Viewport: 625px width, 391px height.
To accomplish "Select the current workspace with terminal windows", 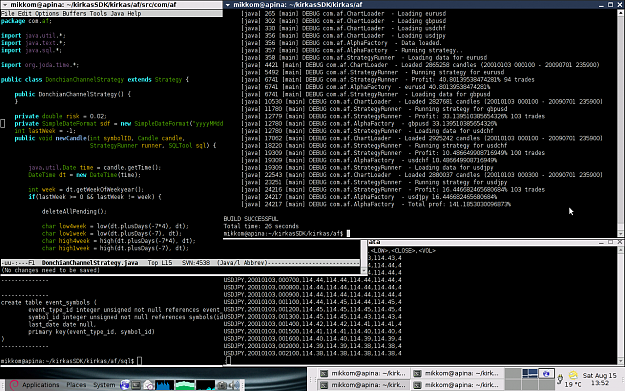I will pyautogui.click(x=530, y=373).
